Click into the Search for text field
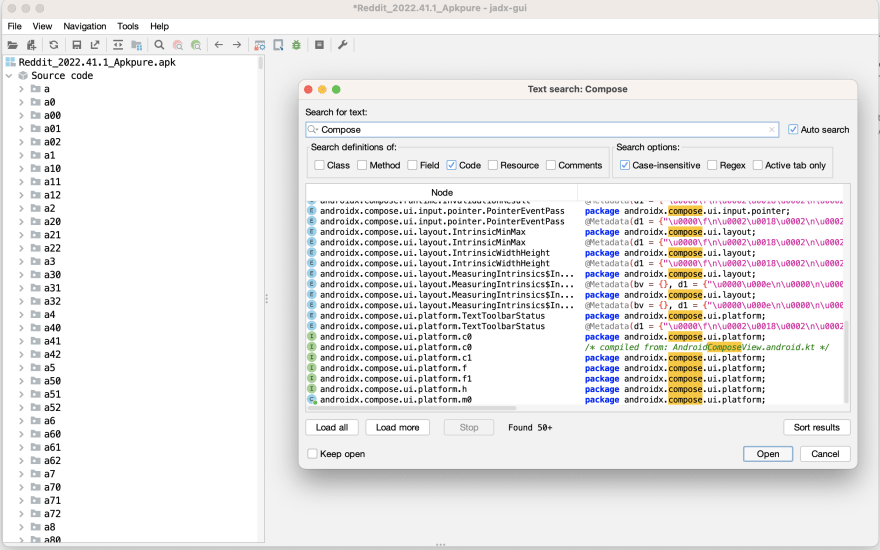This screenshot has width=880, height=550. (542, 130)
